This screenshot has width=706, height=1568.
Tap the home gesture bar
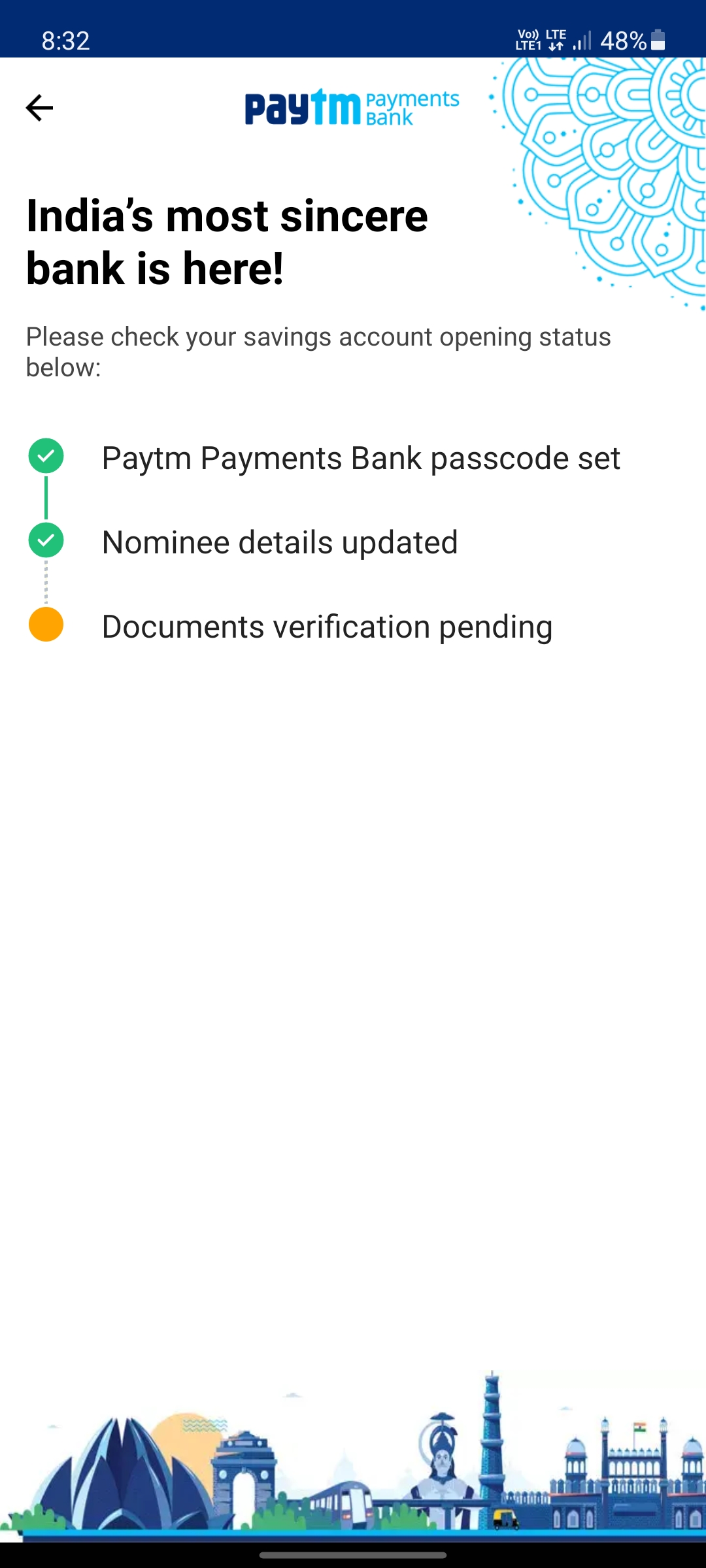point(353,1556)
